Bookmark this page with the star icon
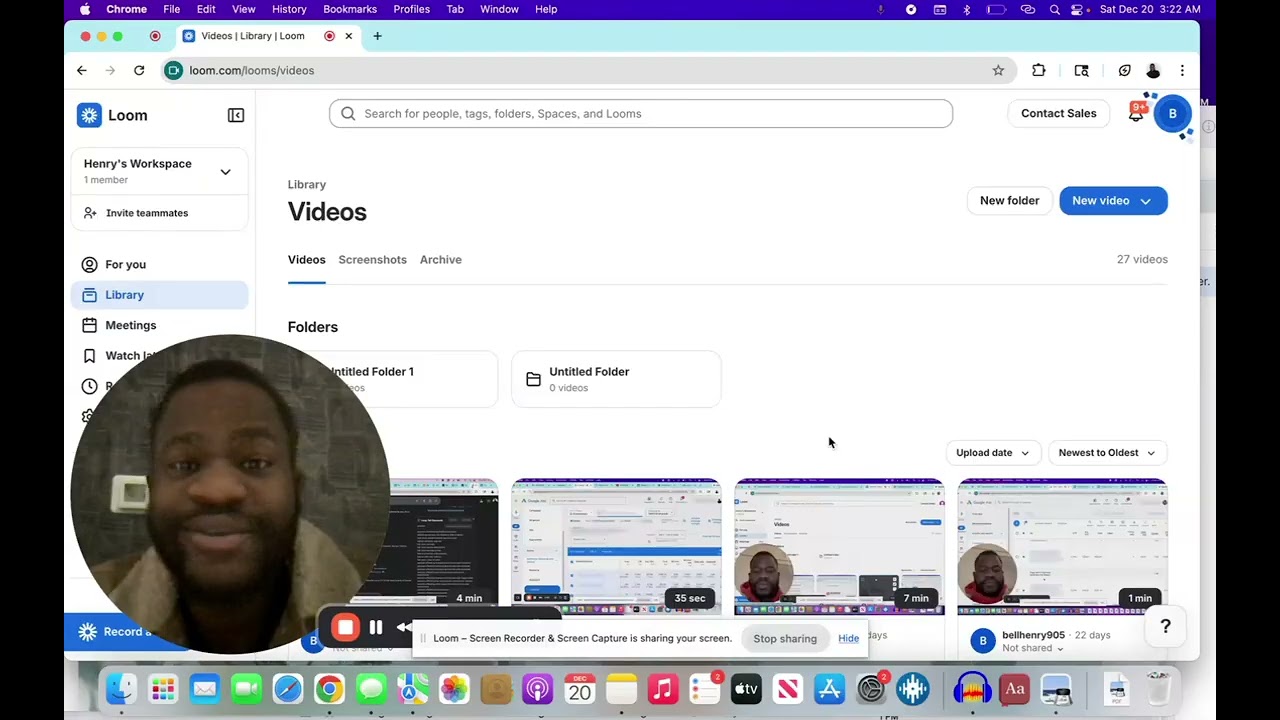The image size is (1280, 720). coord(998,70)
